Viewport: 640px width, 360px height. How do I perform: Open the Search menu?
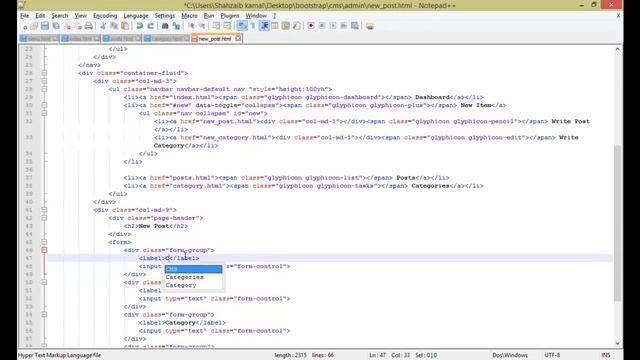point(60,16)
